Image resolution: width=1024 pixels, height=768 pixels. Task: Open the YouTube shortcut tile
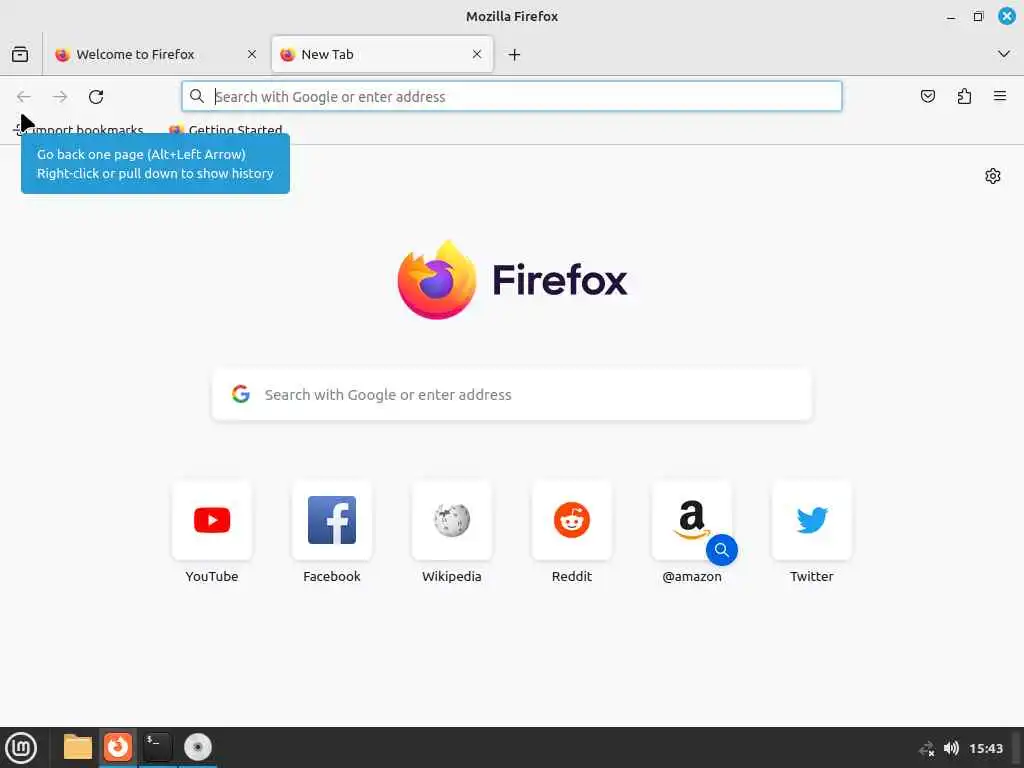(x=212, y=520)
